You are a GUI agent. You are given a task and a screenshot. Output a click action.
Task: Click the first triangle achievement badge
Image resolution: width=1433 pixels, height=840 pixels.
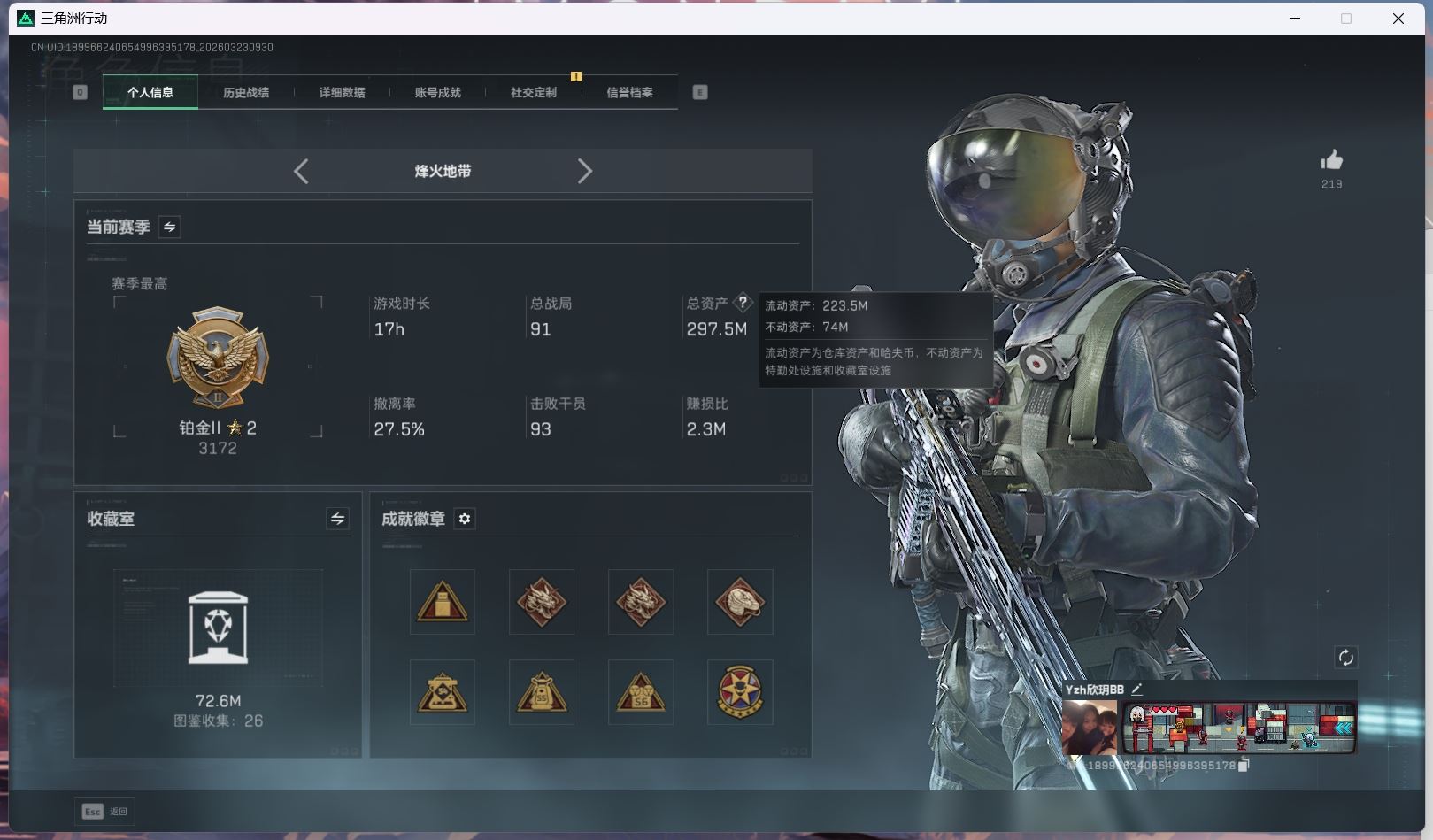pyautogui.click(x=443, y=602)
